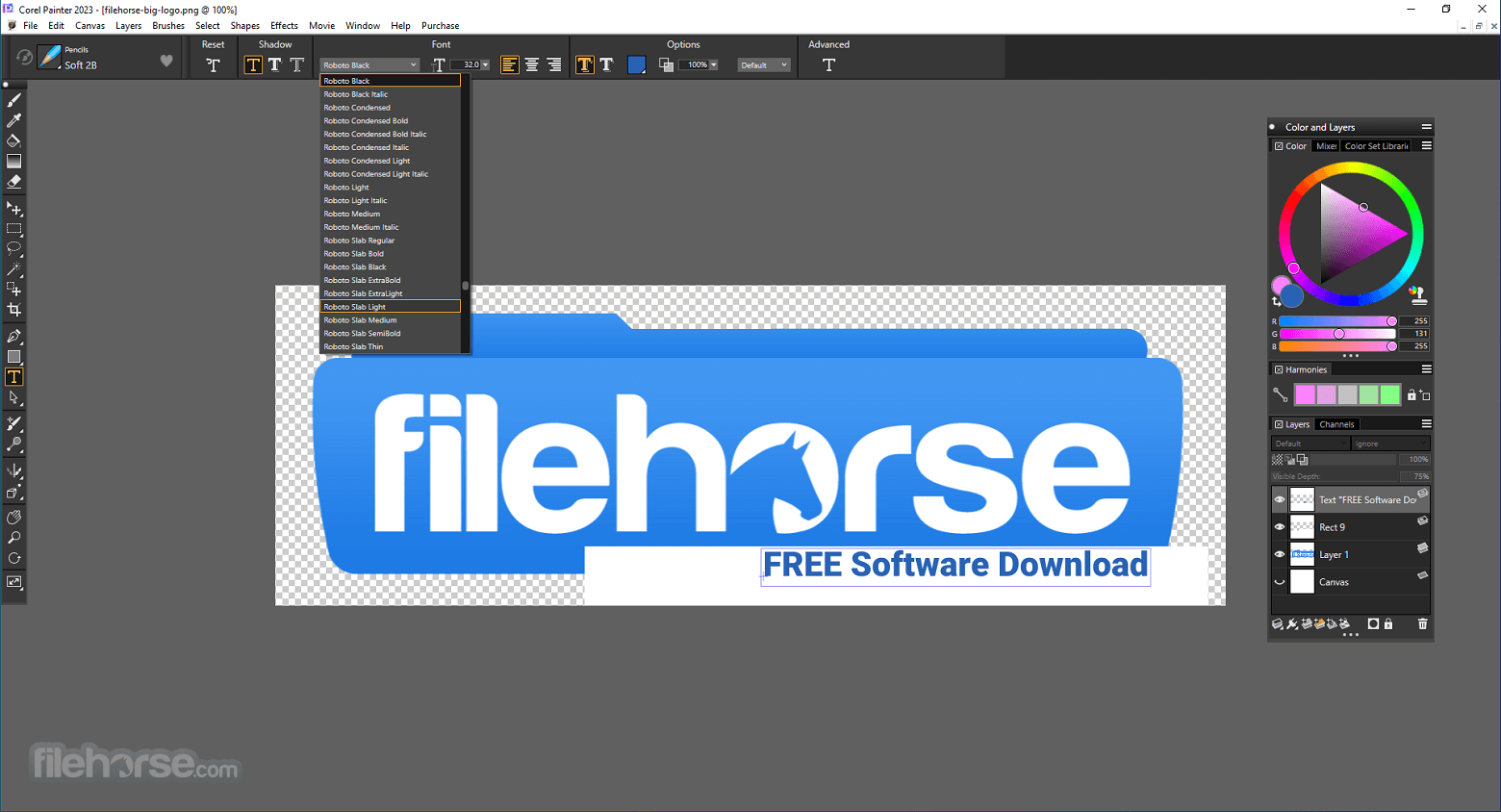
Task: Click the first pink harmony swatch
Action: click(x=1305, y=394)
